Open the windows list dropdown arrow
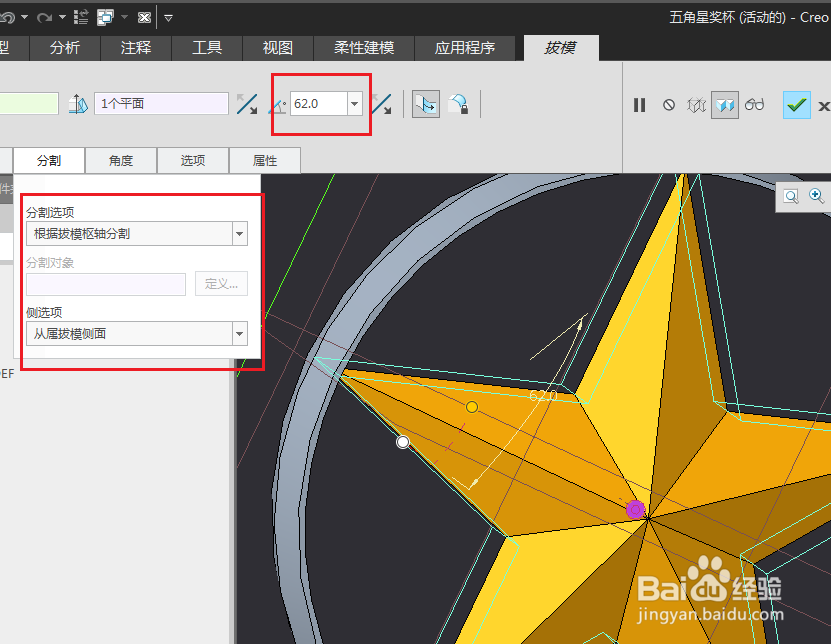 125,17
